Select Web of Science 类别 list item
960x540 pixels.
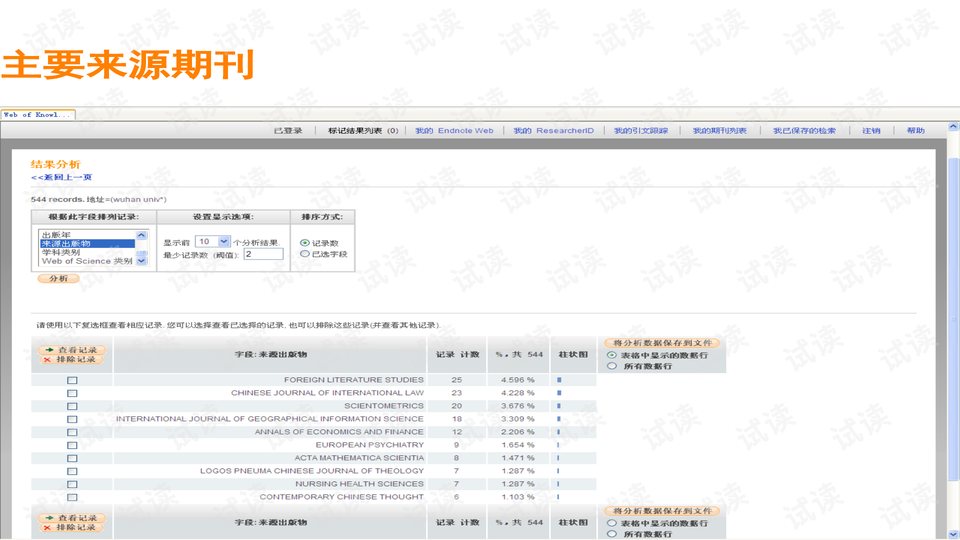[x=88, y=261]
